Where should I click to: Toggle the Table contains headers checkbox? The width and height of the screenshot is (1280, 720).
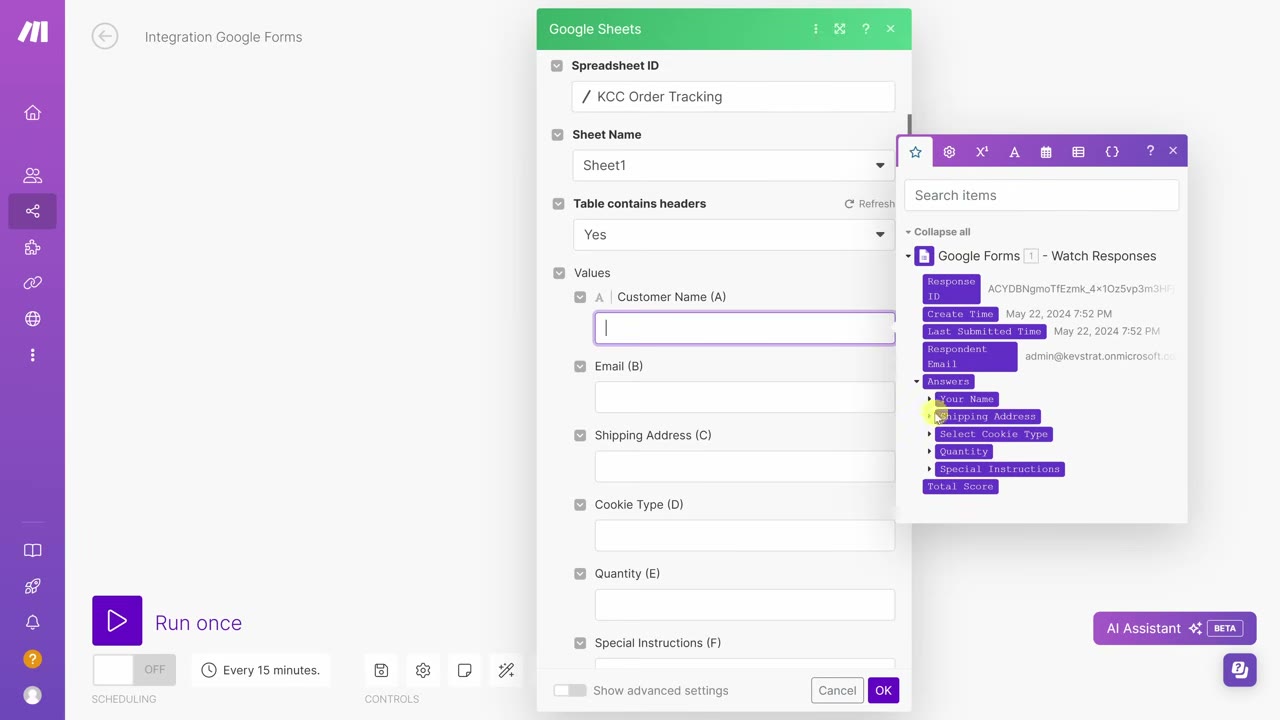pyautogui.click(x=558, y=204)
